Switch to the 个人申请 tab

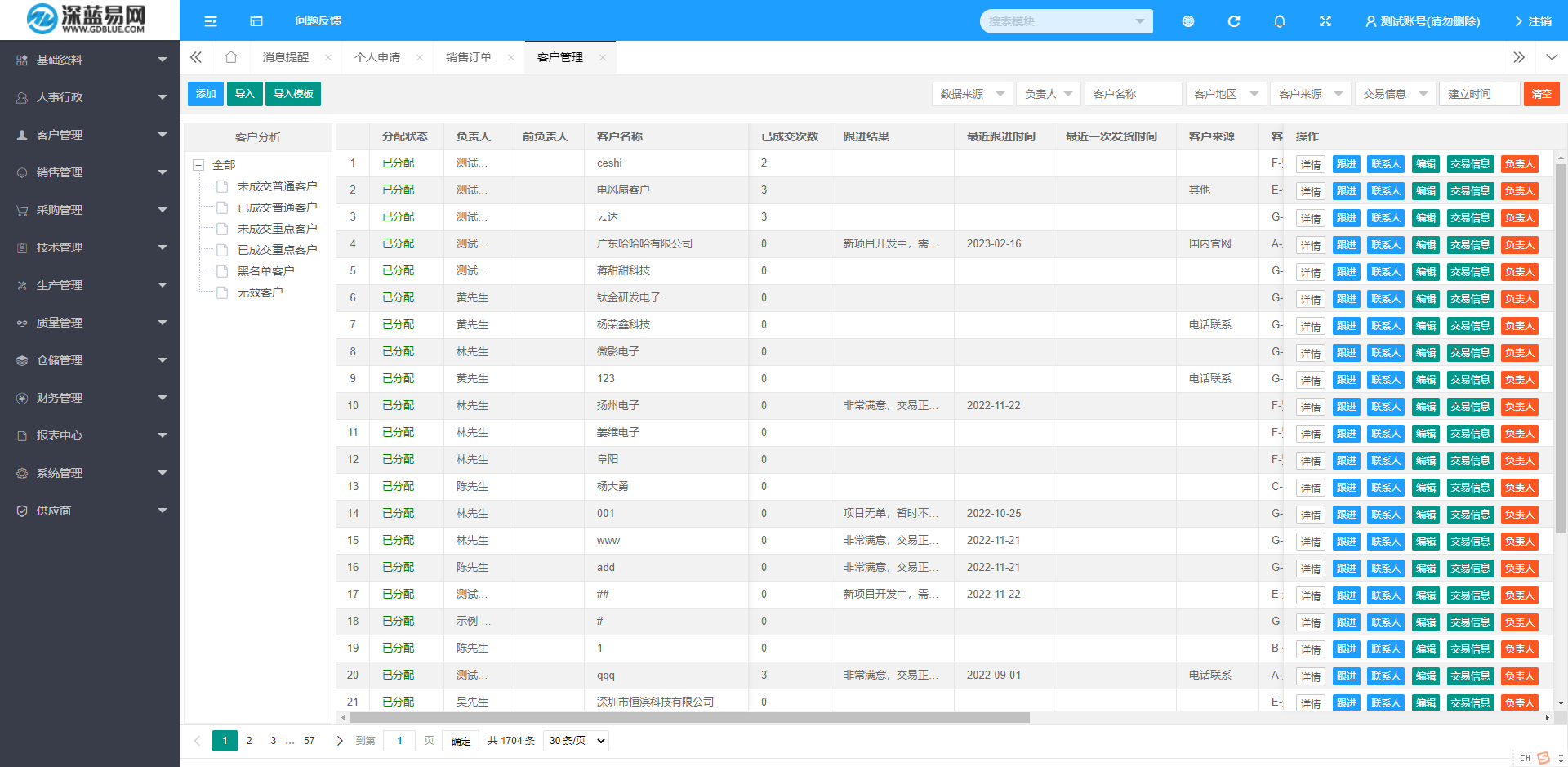377,57
